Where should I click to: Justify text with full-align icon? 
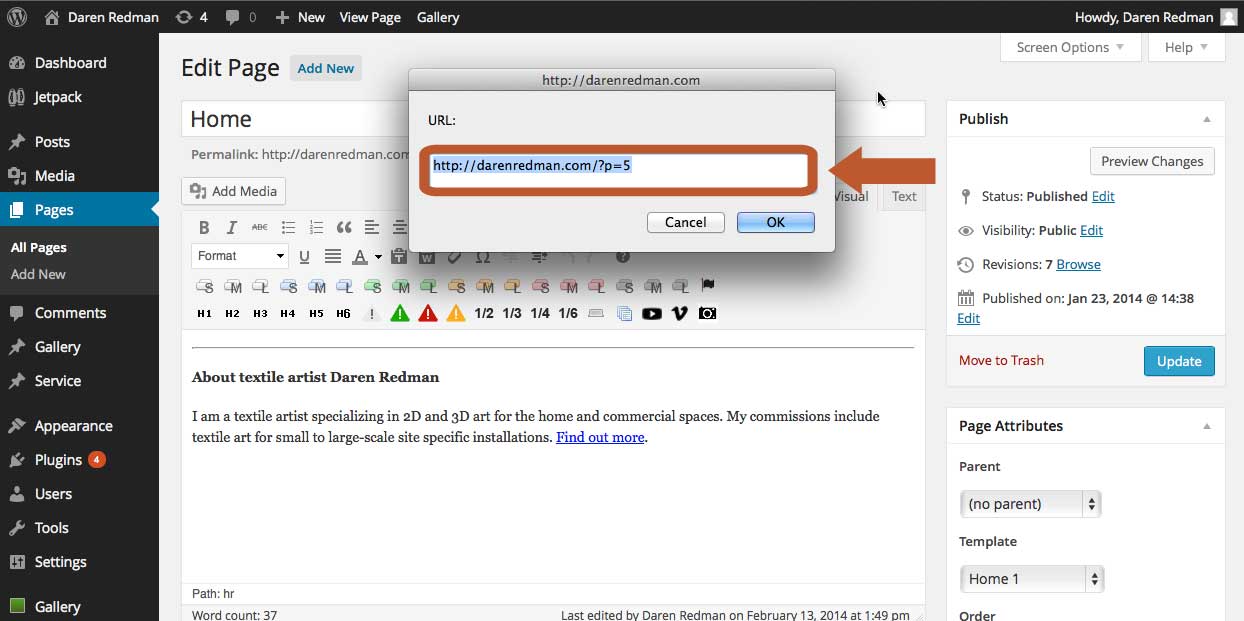tap(332, 256)
